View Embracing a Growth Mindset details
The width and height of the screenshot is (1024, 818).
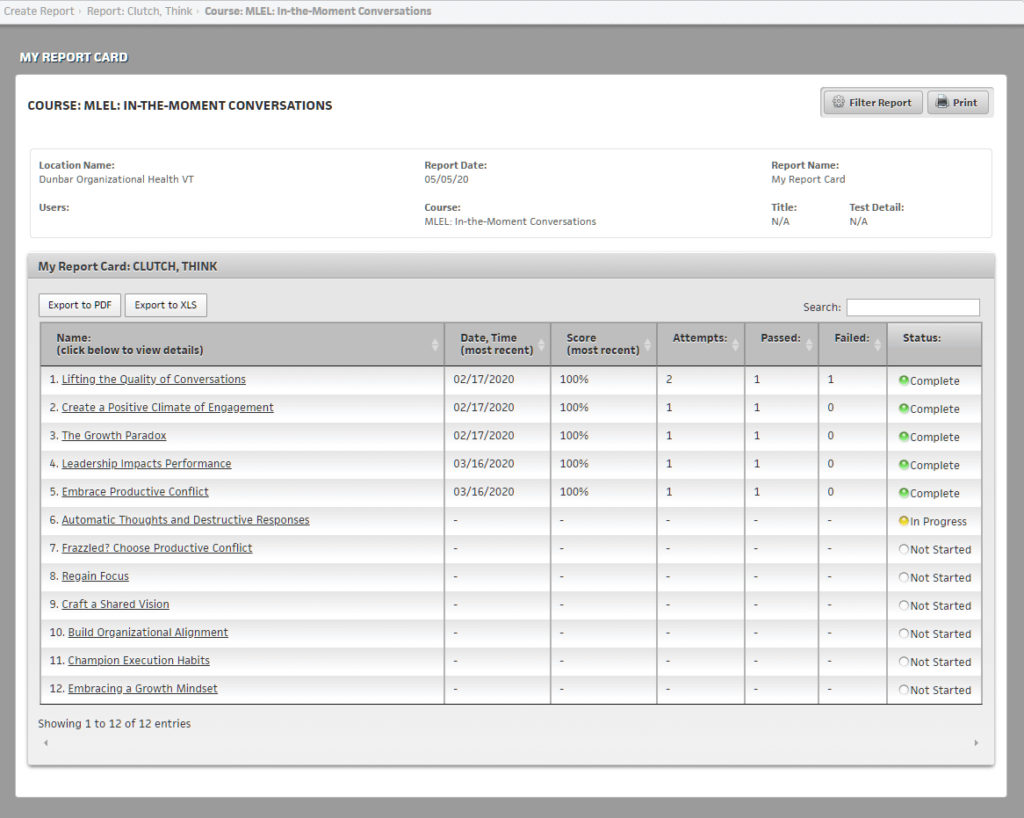(x=142, y=689)
